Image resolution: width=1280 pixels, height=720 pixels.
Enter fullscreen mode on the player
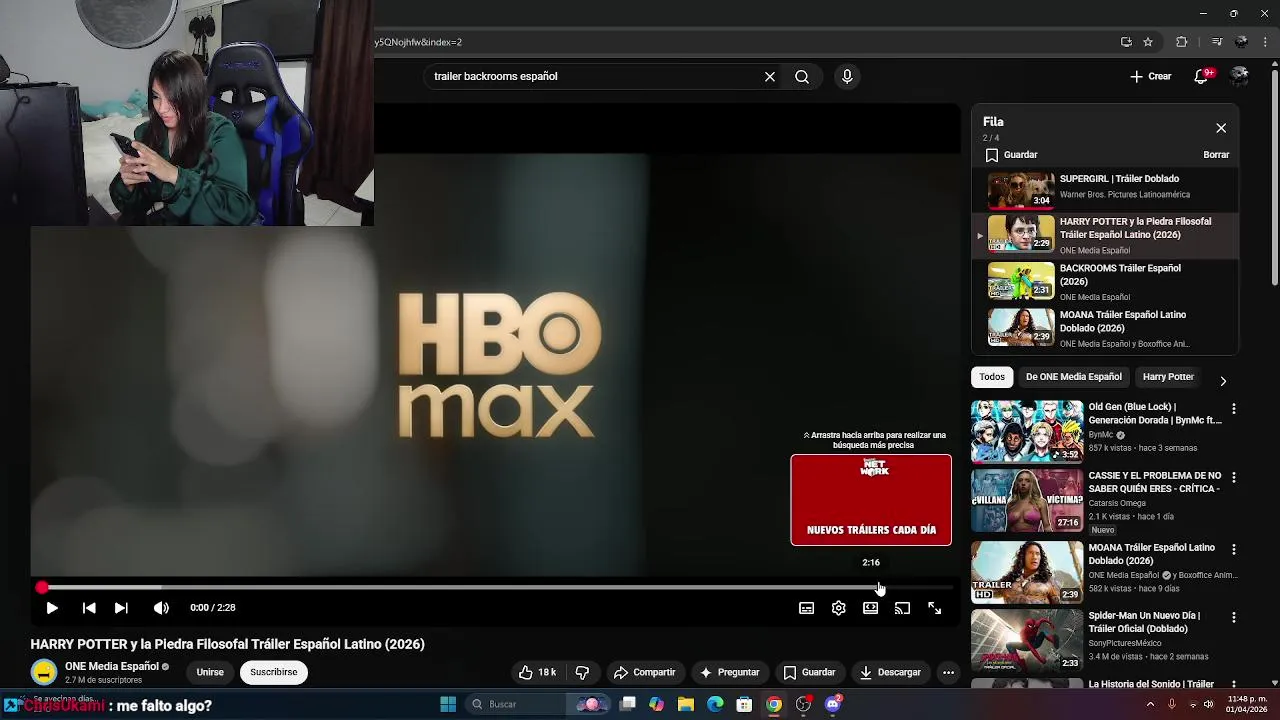pyautogui.click(x=934, y=608)
